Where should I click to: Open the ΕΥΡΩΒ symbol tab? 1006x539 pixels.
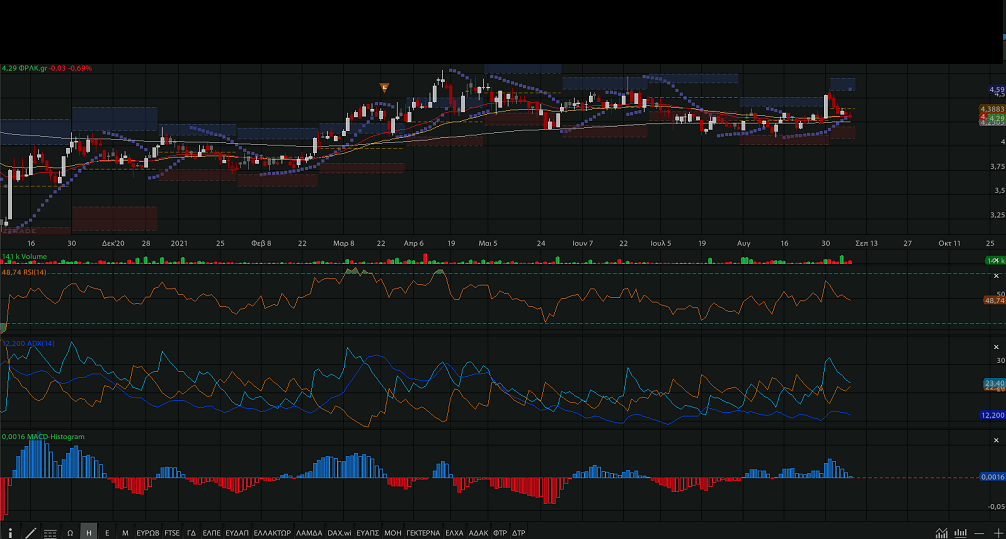pyautogui.click(x=147, y=533)
